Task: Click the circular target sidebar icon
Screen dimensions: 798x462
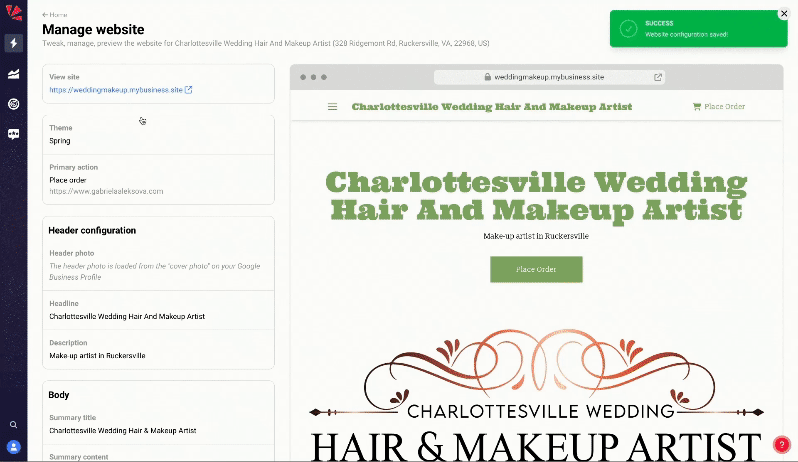Action: coord(13,103)
